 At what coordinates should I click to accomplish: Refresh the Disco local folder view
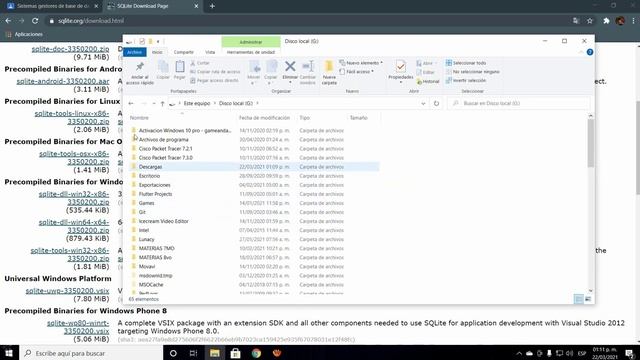[436, 103]
